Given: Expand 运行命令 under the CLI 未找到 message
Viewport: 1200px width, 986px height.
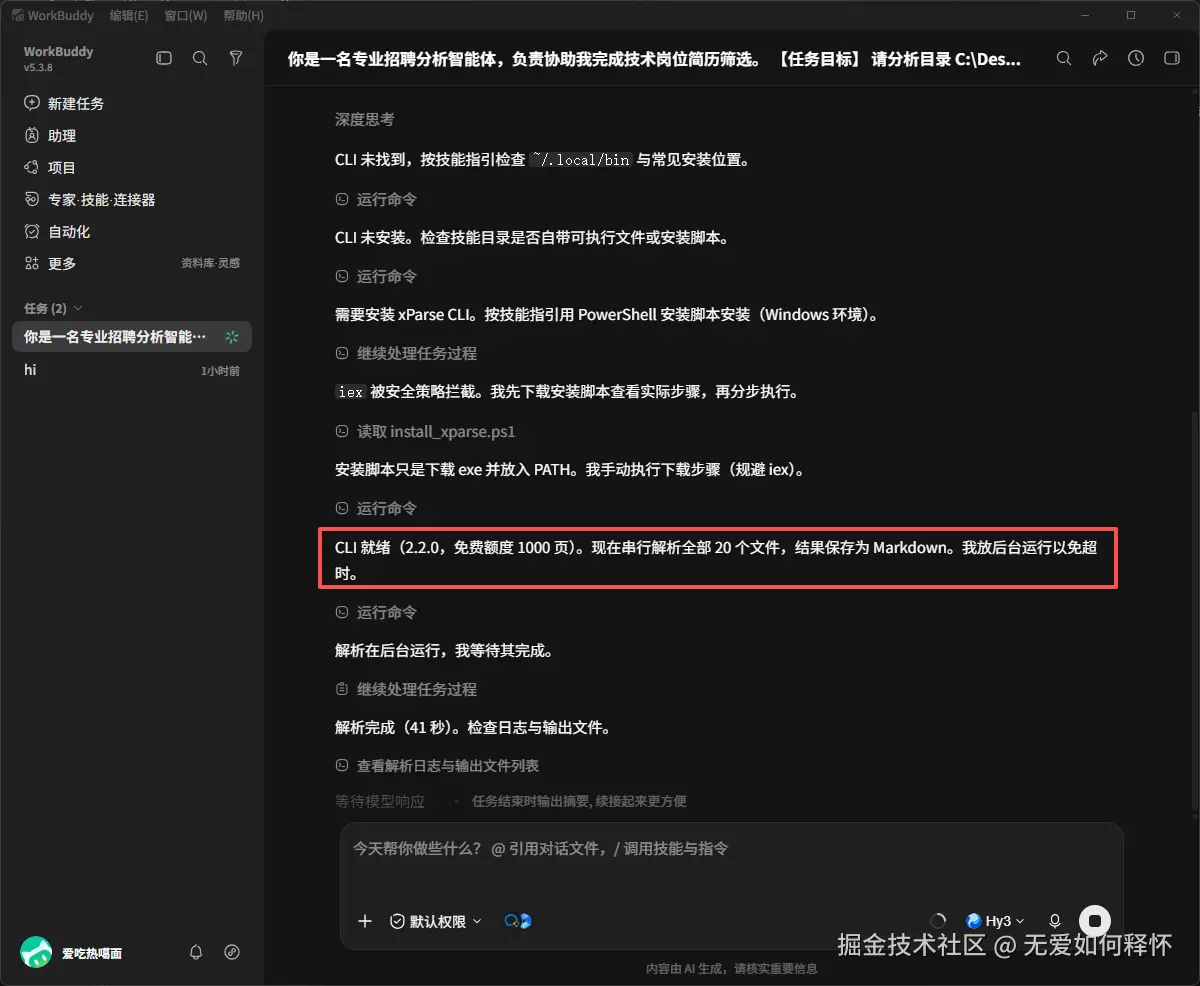Looking at the screenshot, I should pyautogui.click(x=376, y=199).
